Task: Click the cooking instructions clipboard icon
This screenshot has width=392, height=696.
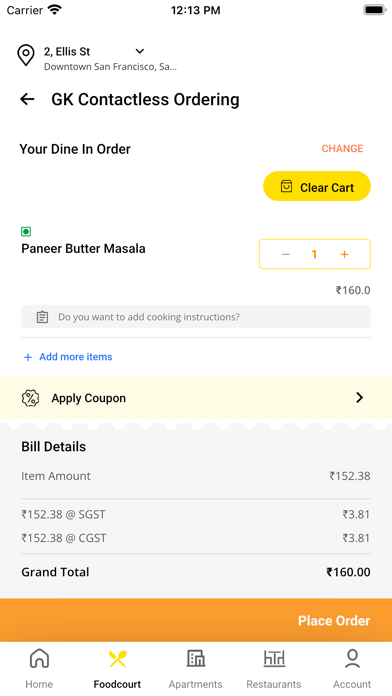Action: coord(42,317)
